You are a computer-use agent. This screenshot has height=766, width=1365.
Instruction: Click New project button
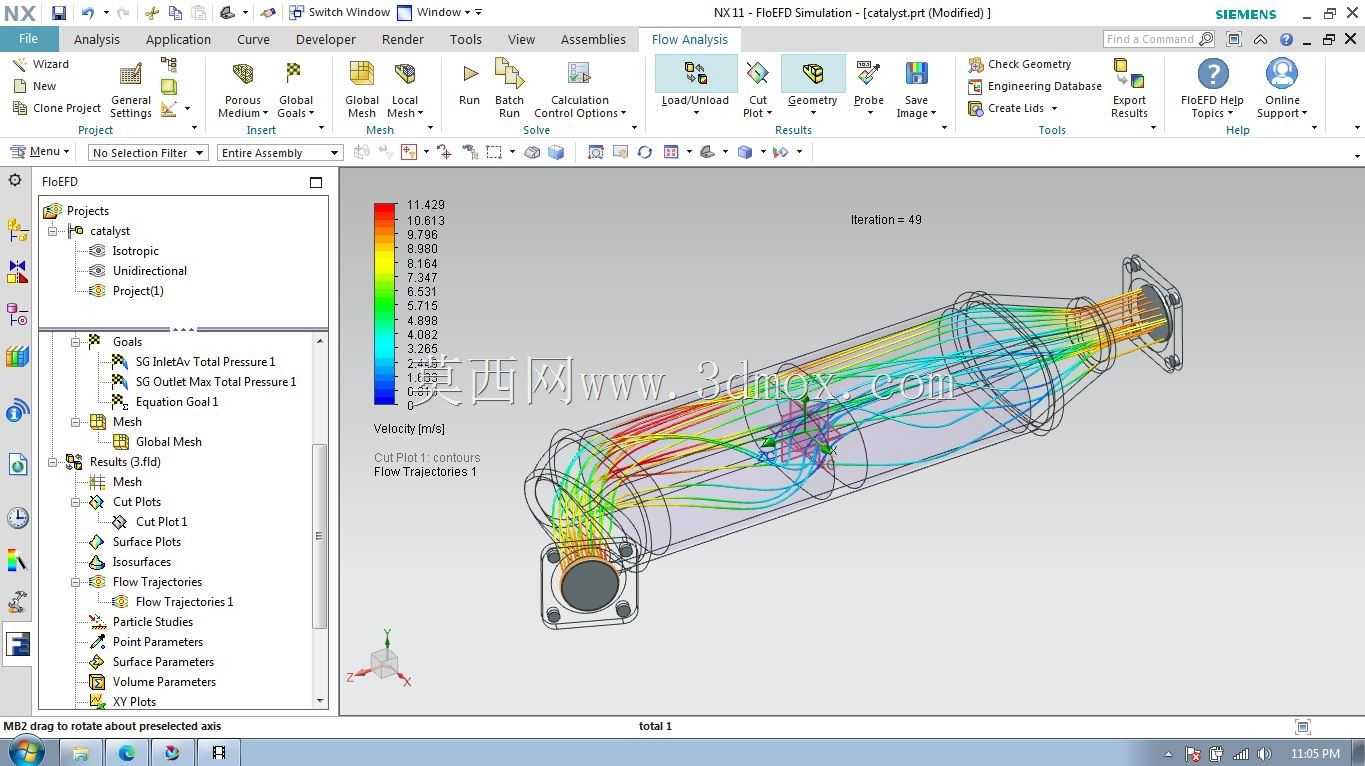point(35,86)
